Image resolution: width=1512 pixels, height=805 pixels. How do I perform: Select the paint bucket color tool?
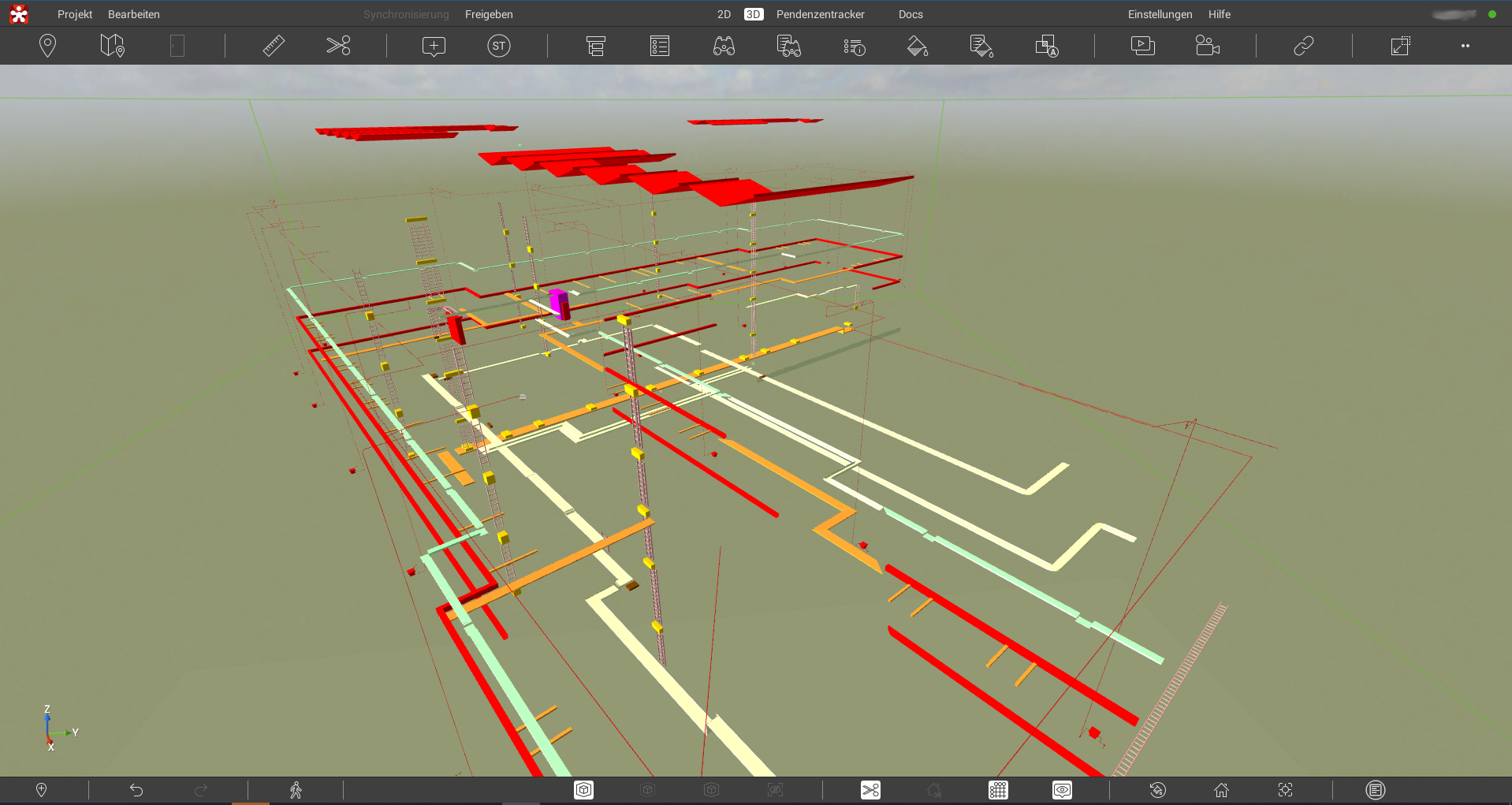click(918, 46)
